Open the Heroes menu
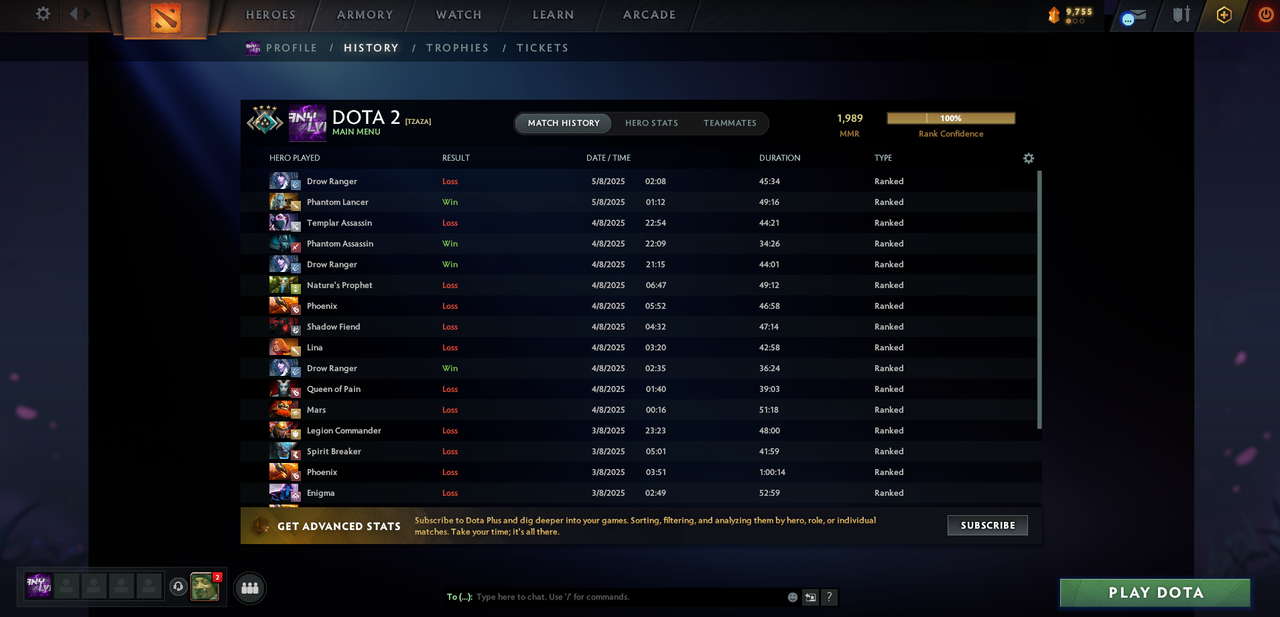Viewport: 1280px width, 617px height. (271, 15)
